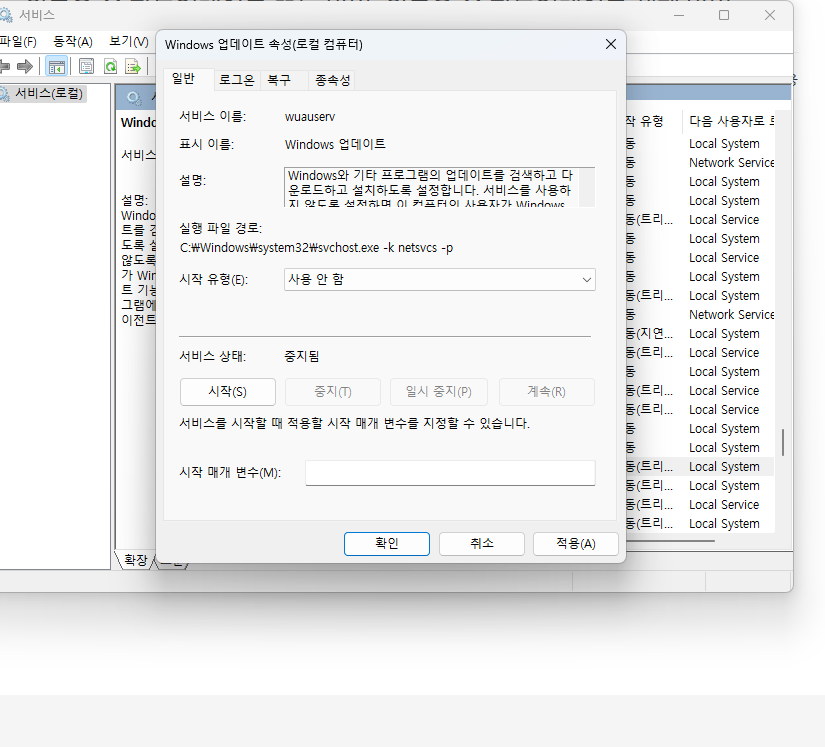
Task: Click the services list horizontal scrollbar
Action: tap(669, 541)
